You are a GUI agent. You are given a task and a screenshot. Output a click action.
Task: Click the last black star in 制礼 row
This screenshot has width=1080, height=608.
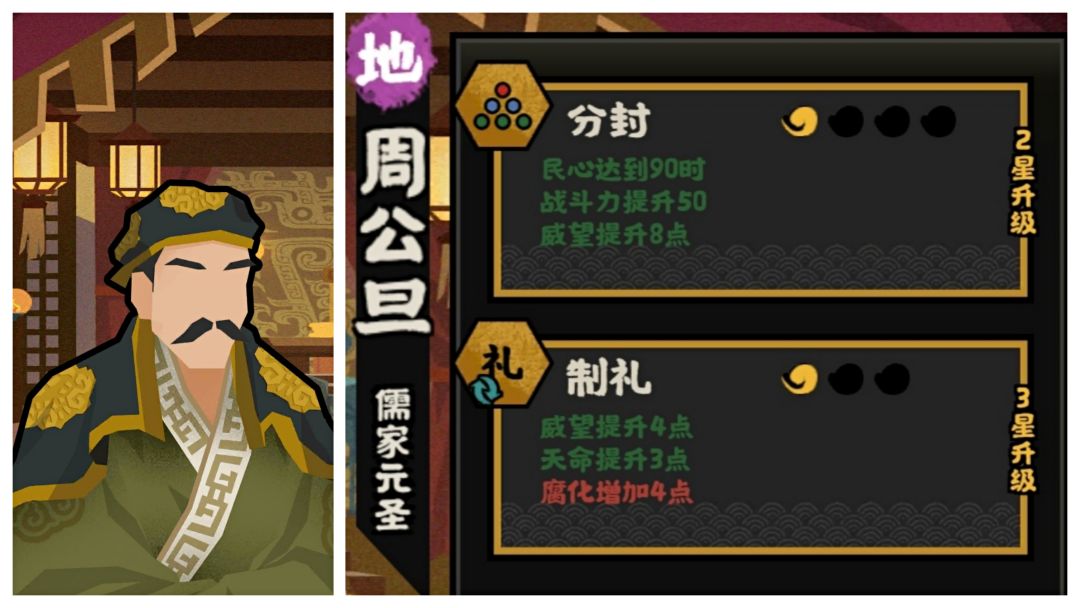tap(891, 379)
